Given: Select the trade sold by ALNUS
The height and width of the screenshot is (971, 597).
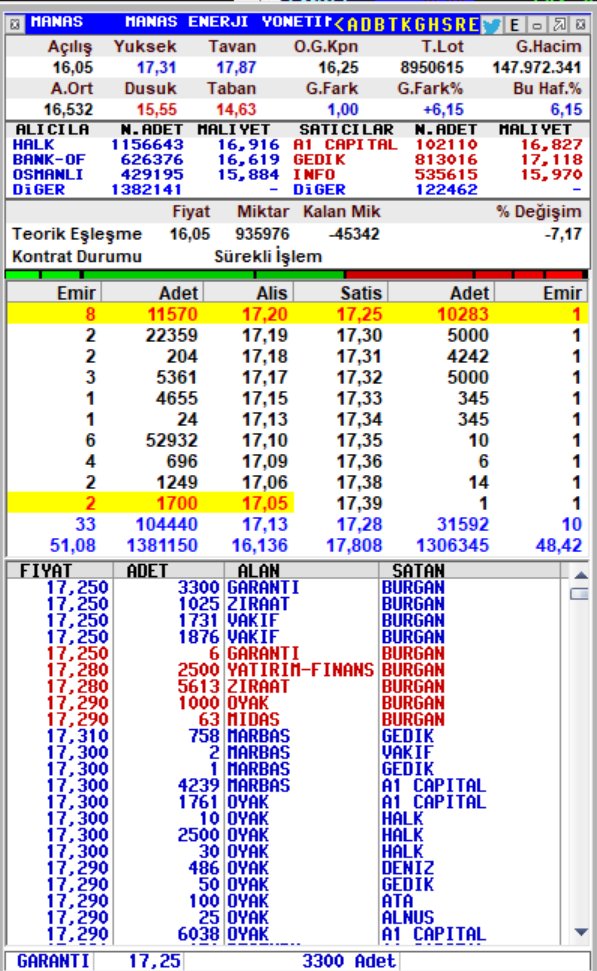Looking at the screenshot, I should point(285,917).
